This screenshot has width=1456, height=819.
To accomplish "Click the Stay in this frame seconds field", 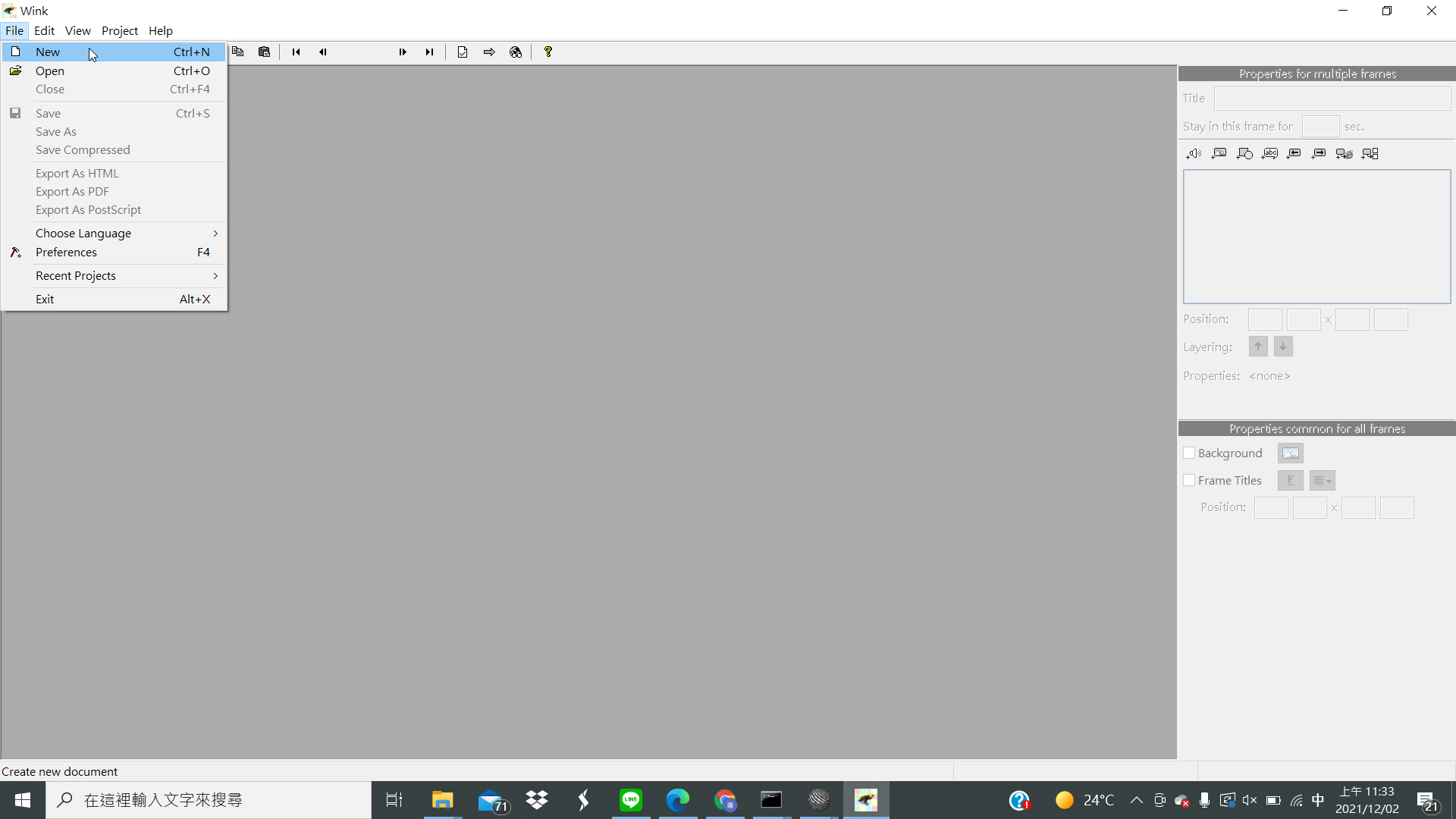I will pyautogui.click(x=1320, y=126).
